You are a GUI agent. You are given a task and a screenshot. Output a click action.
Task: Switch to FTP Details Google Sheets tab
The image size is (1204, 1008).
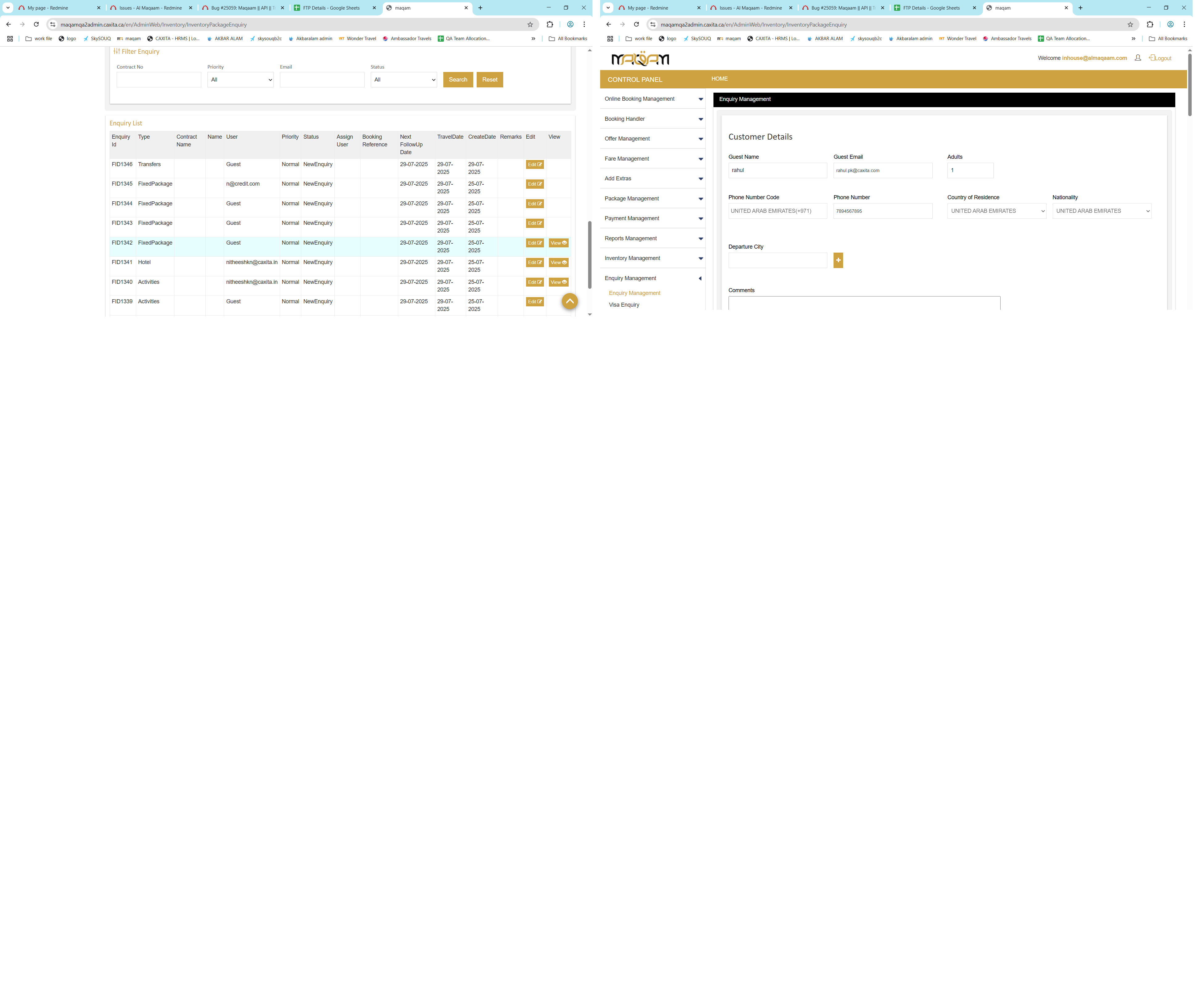coord(334,8)
